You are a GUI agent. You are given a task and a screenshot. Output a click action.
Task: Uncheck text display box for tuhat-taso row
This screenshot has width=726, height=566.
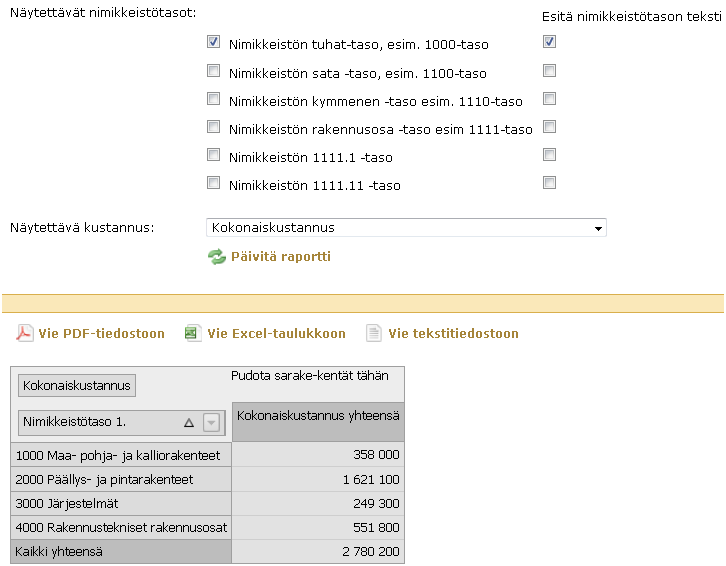(549, 42)
